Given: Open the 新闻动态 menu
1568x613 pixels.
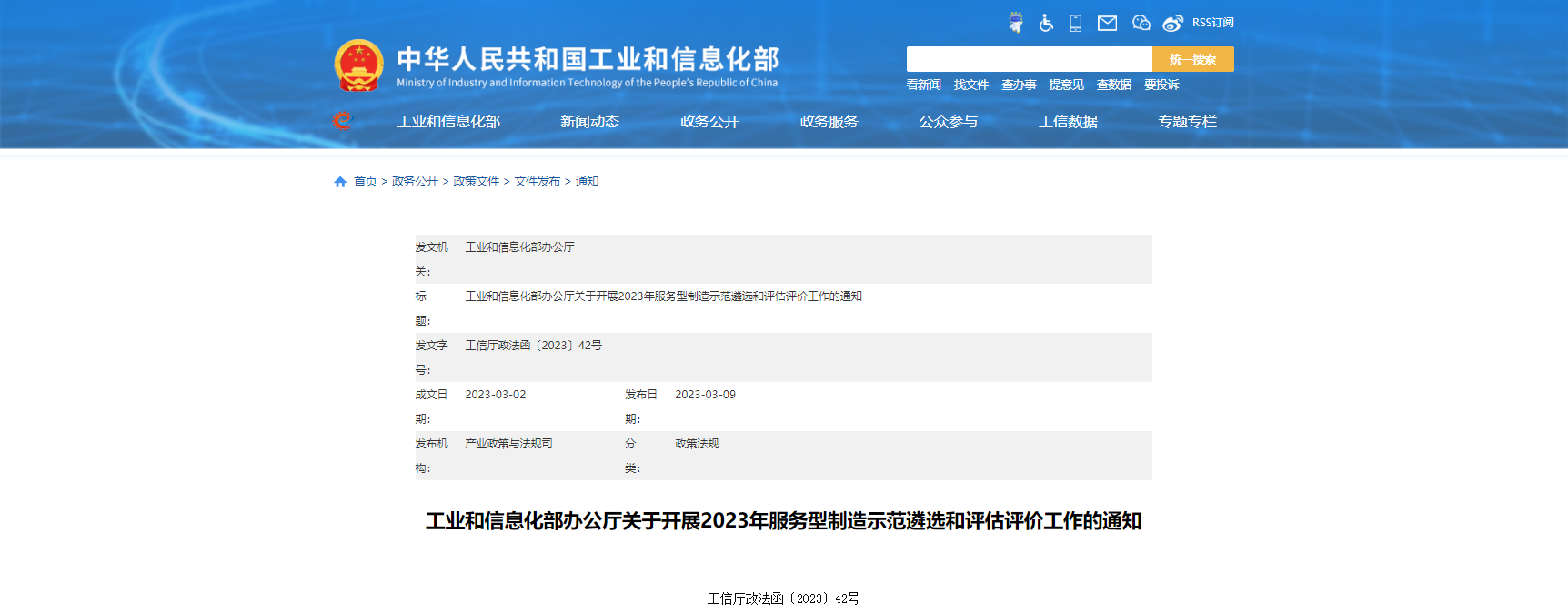Looking at the screenshot, I should (x=589, y=121).
